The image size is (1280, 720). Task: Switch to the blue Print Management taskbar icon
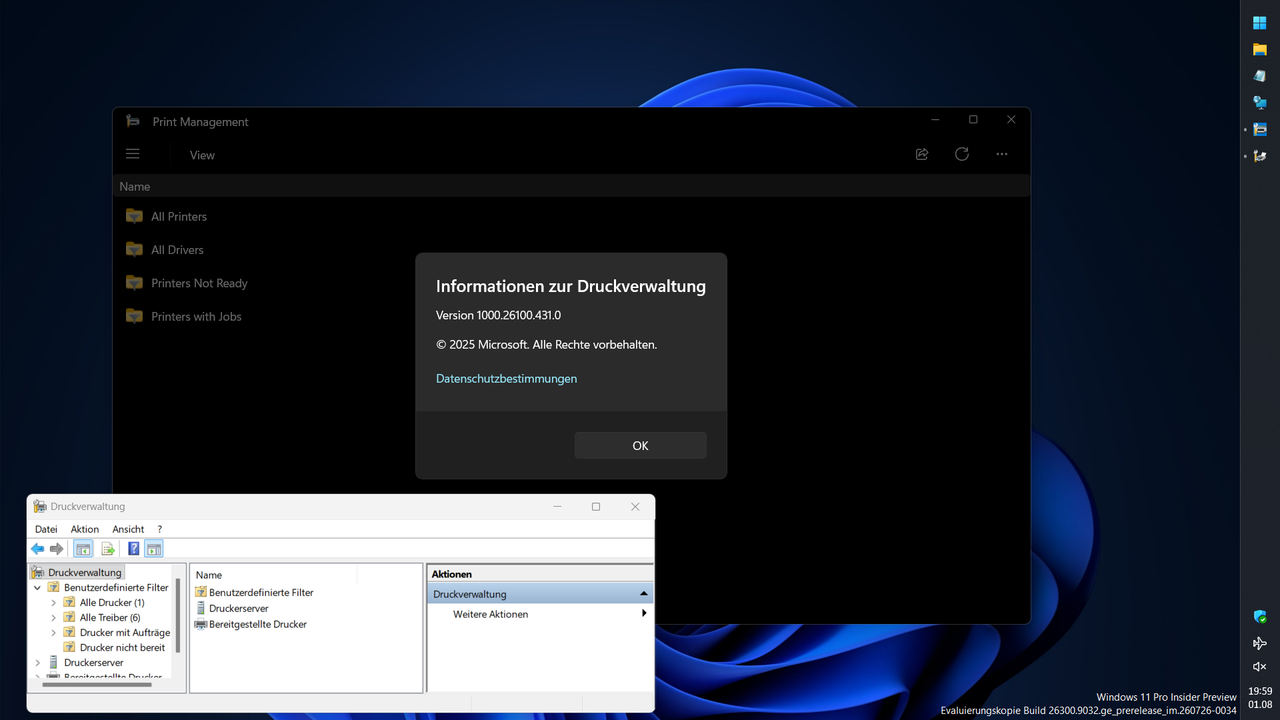(1260, 129)
